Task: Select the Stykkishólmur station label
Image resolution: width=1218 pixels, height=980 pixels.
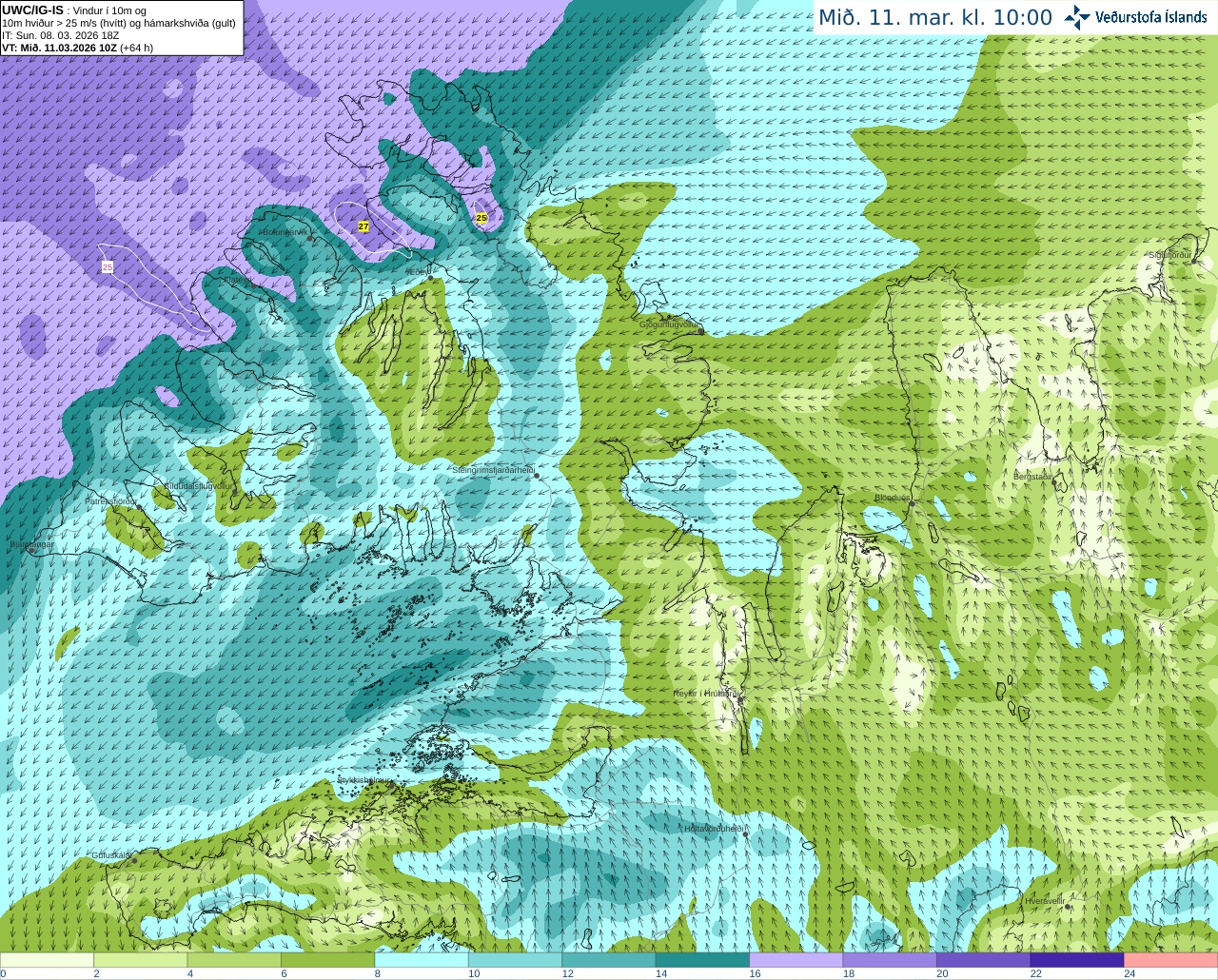Action: click(364, 779)
